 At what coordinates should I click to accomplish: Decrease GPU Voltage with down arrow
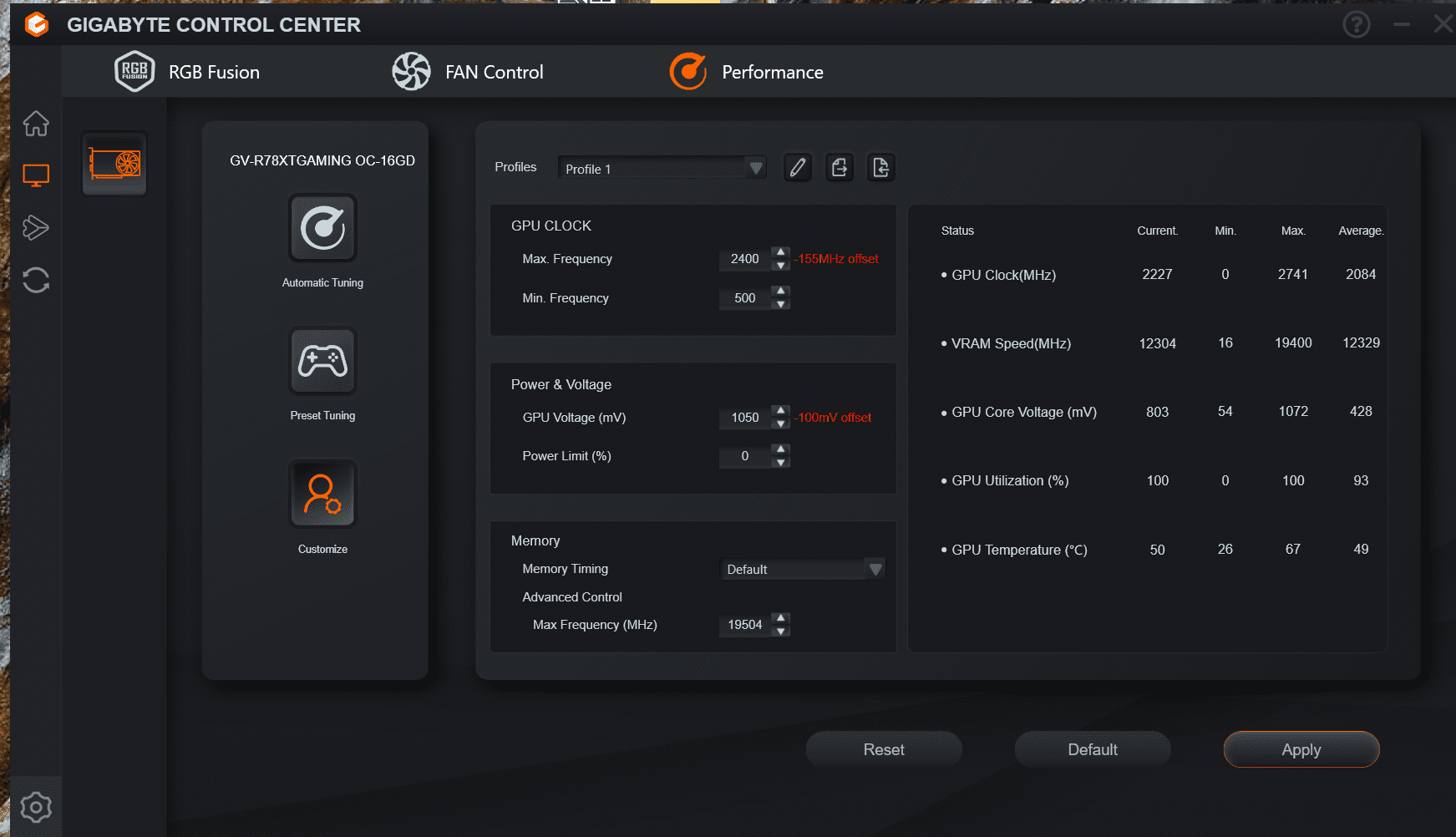[x=780, y=424]
